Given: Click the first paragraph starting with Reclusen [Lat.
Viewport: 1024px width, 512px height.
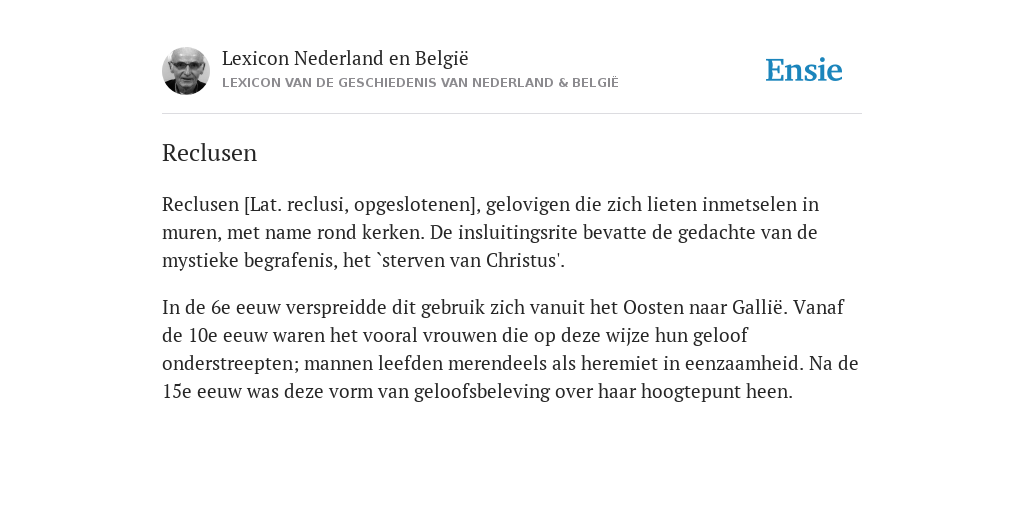Looking at the screenshot, I should 490,232.
